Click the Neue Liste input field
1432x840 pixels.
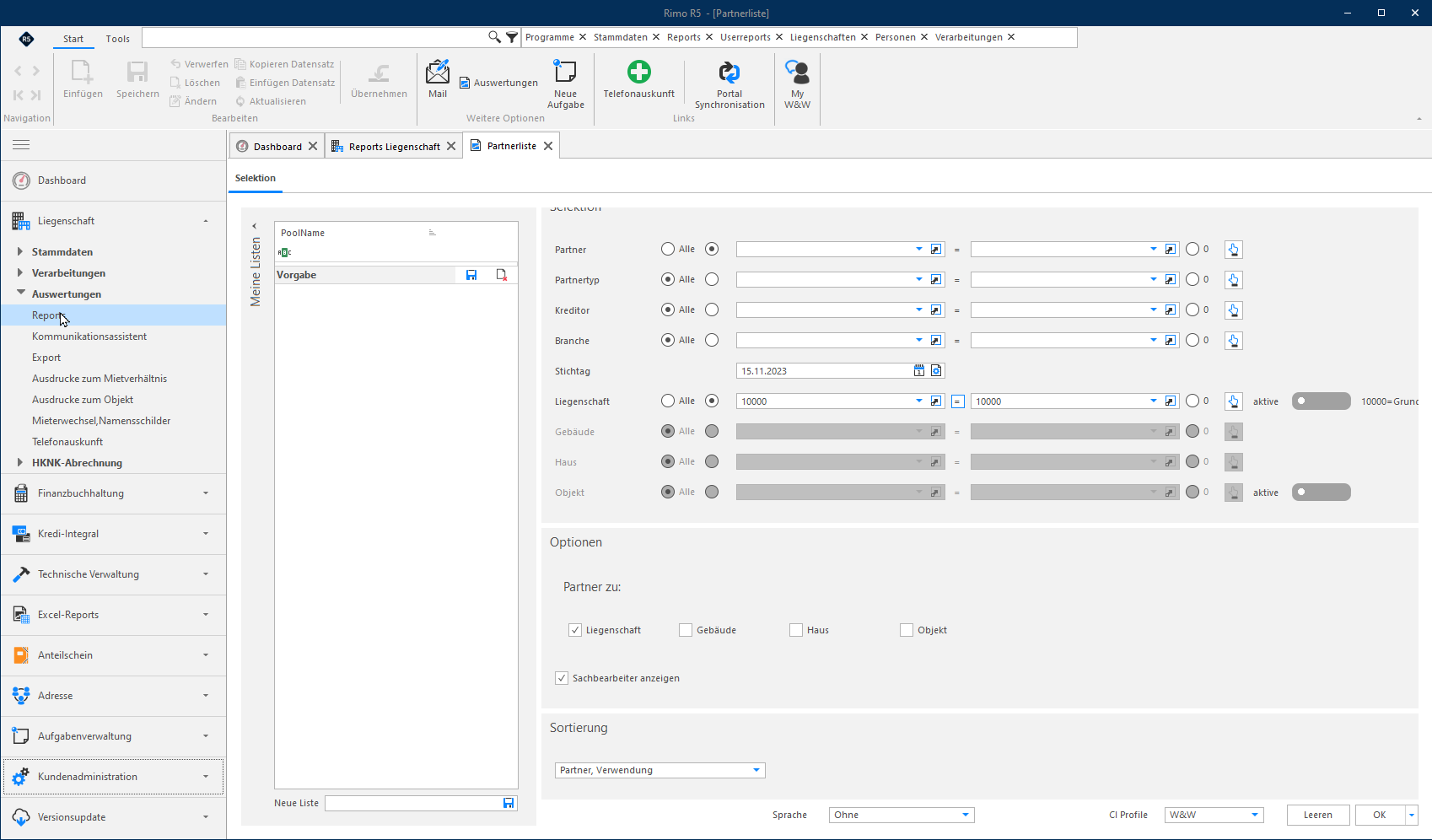point(413,803)
